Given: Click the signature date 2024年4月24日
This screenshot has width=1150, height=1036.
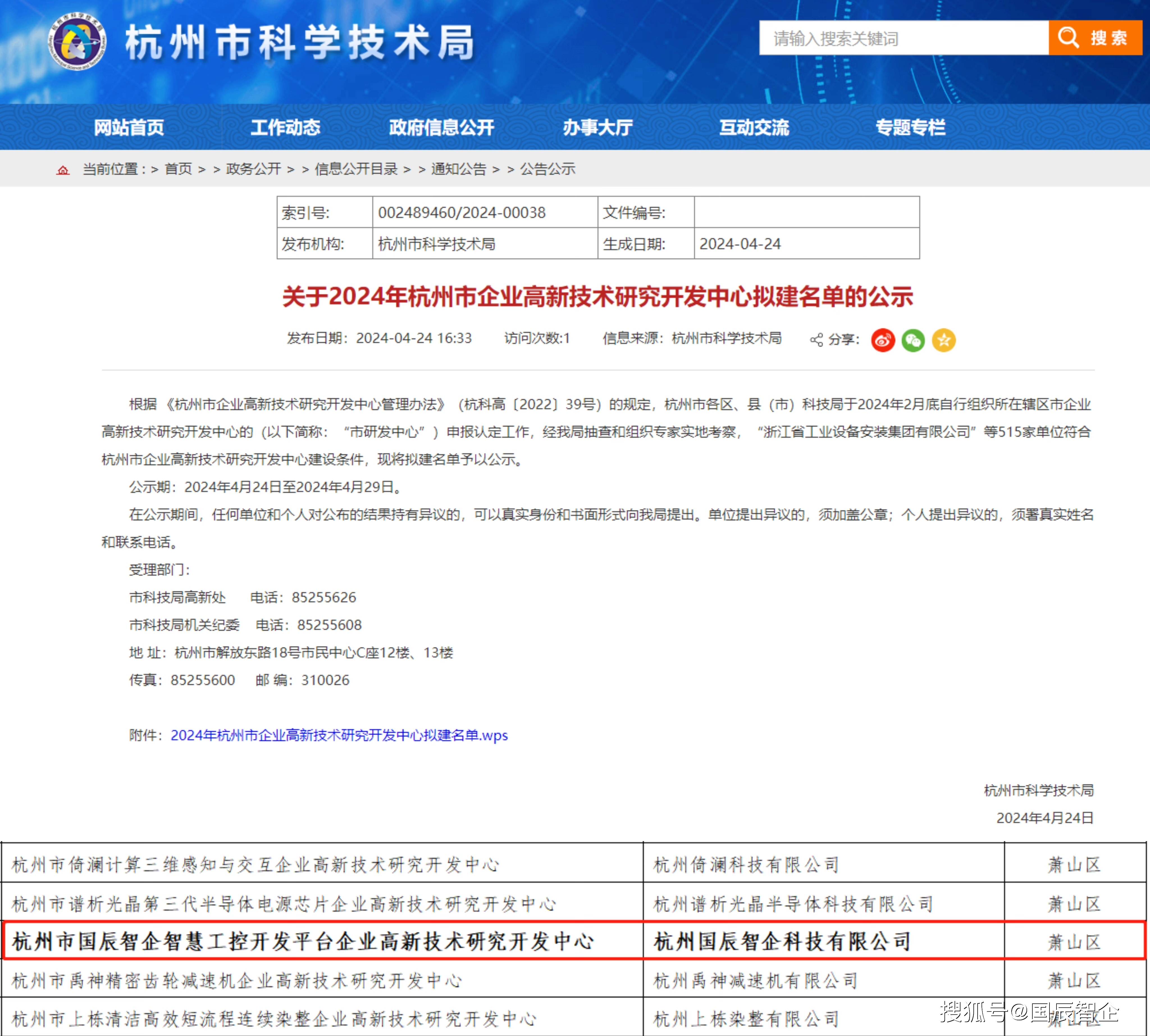Looking at the screenshot, I should point(1045,818).
